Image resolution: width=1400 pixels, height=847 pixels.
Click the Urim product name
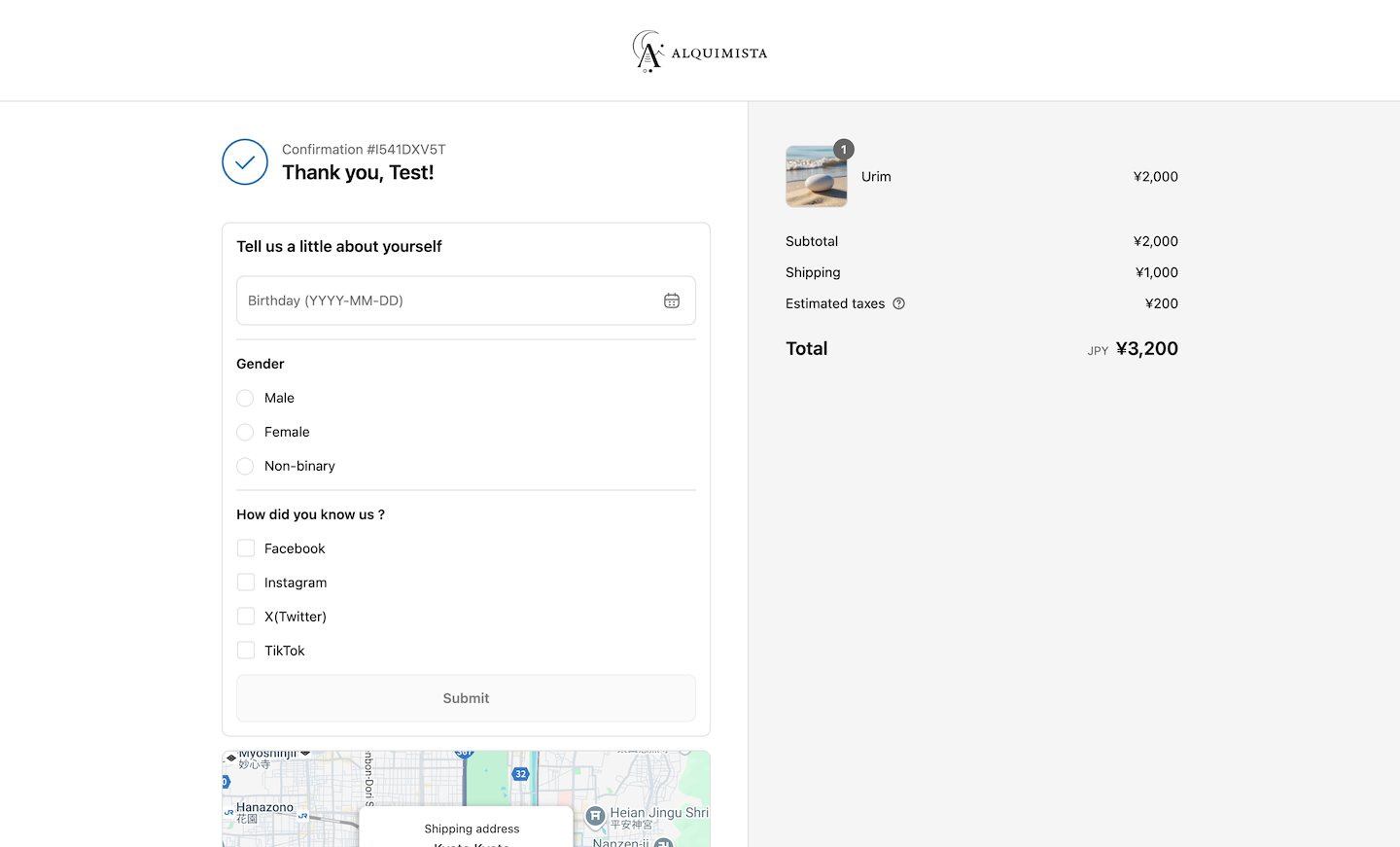(x=876, y=176)
